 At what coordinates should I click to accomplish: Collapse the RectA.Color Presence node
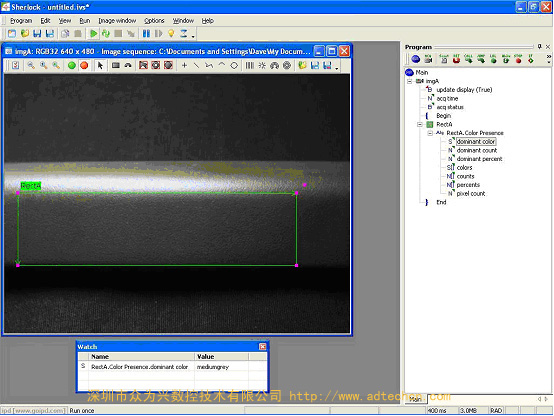[430, 133]
